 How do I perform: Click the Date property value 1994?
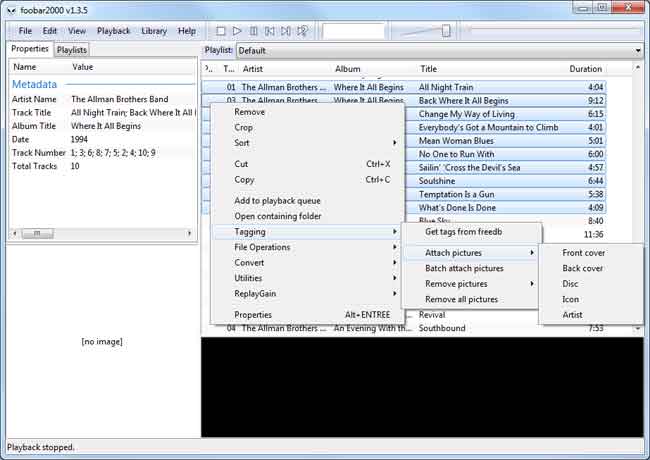tap(79, 140)
